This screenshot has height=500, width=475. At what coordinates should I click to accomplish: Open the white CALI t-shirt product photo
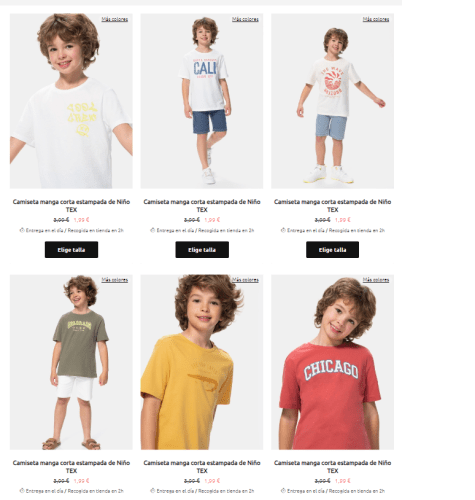coord(202,101)
